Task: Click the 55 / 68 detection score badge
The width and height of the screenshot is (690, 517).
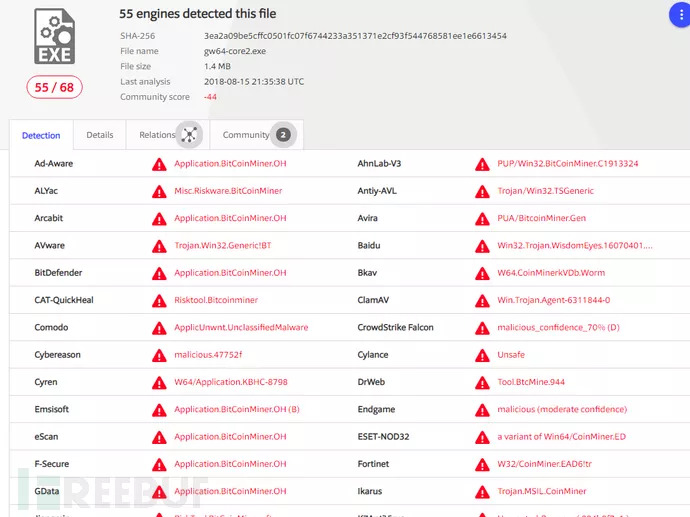Action: pyautogui.click(x=54, y=87)
